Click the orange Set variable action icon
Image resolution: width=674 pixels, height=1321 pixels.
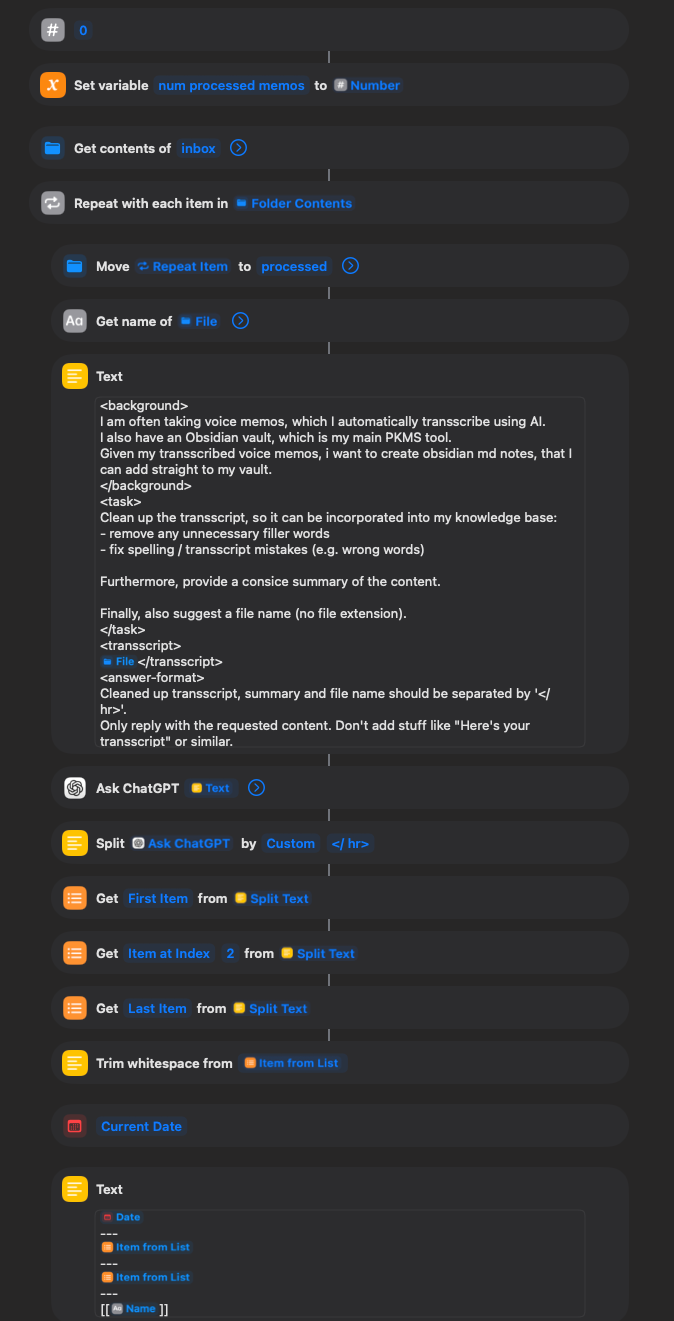pyautogui.click(x=53, y=85)
